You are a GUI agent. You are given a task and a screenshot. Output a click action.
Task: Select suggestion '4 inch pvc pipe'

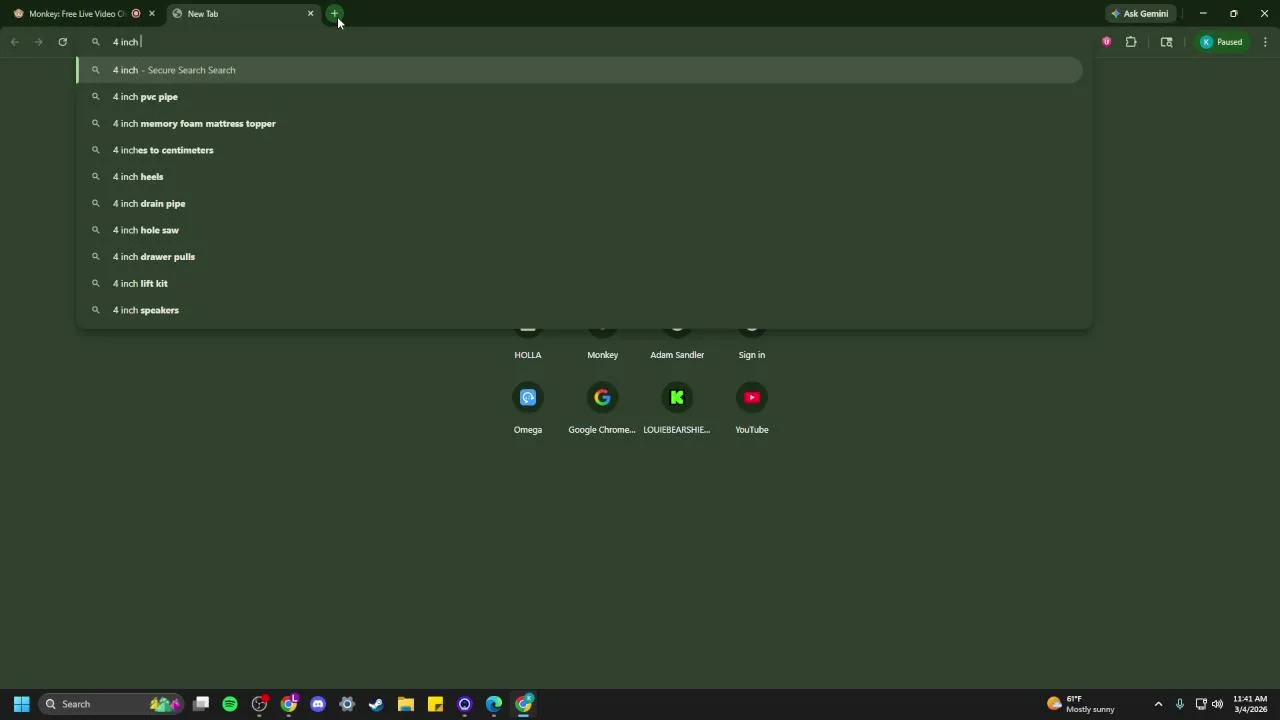click(x=580, y=97)
